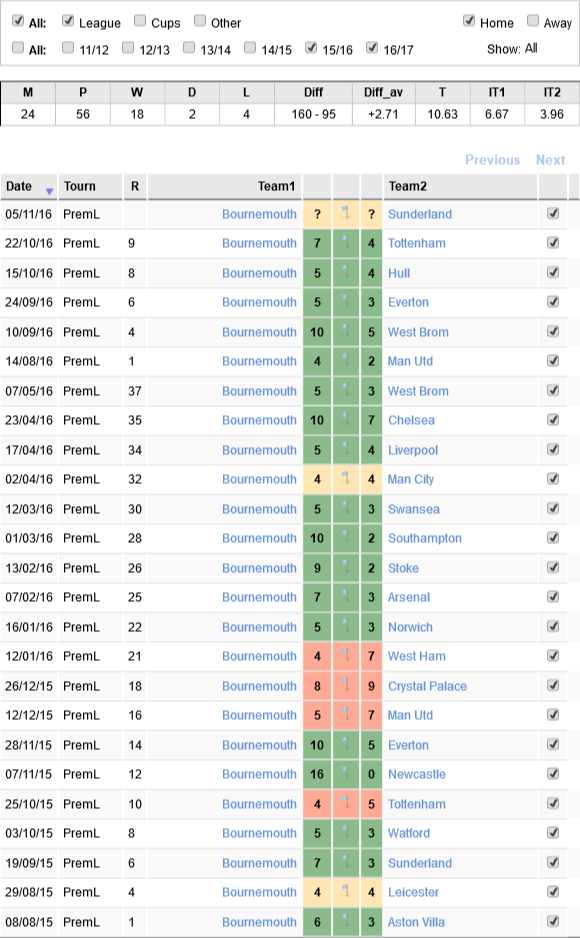Uncheck row checkbox for Hull match

tap(553, 272)
